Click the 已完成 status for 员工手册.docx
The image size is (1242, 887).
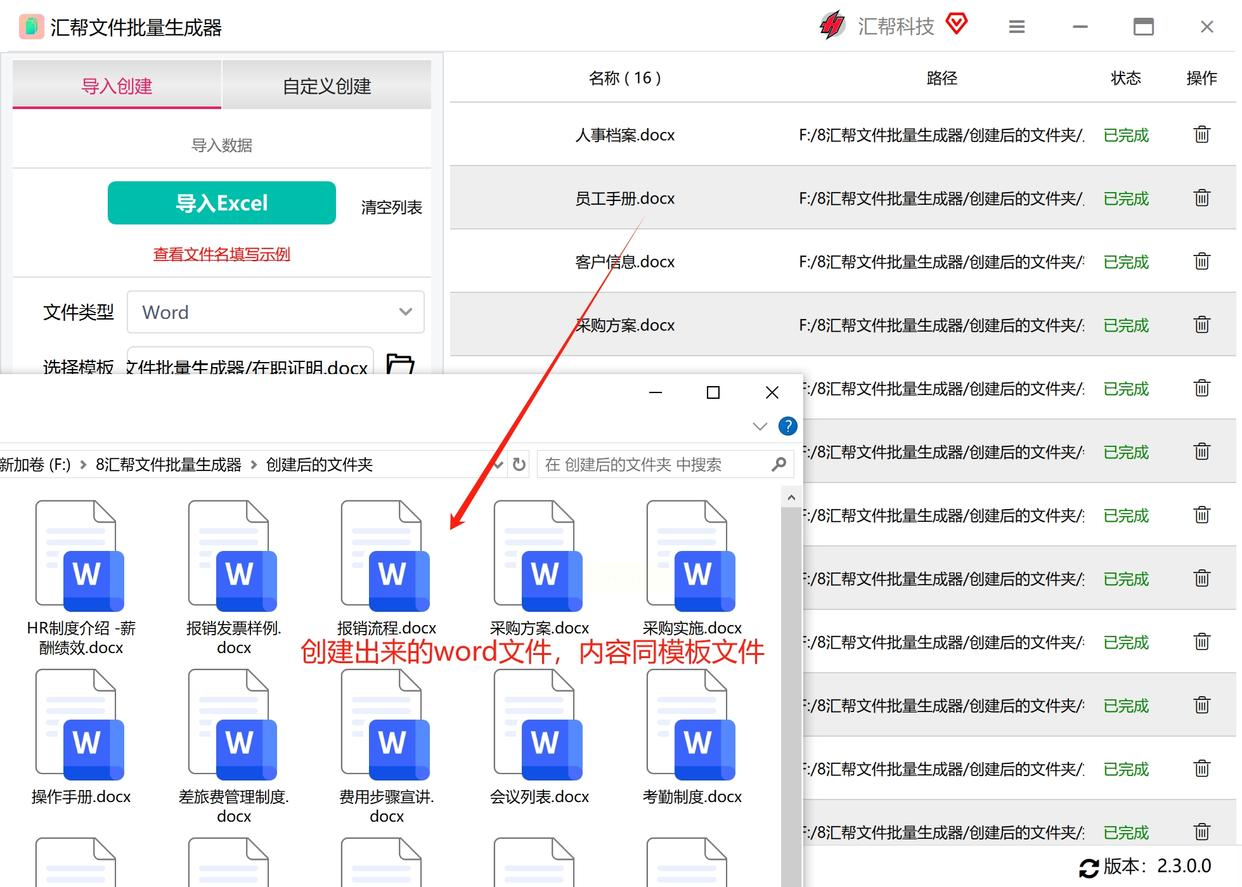click(1126, 198)
